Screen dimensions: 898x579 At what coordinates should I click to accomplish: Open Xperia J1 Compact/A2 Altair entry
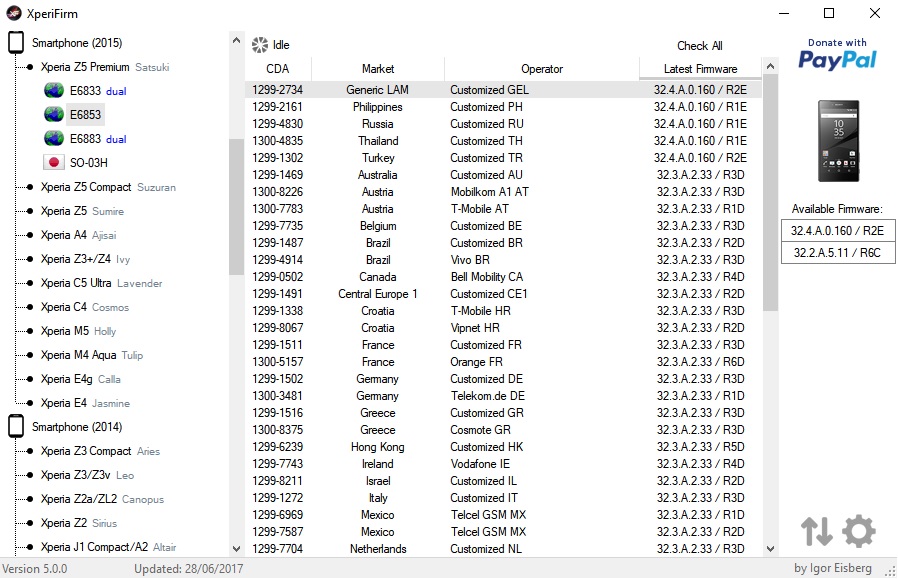(x=108, y=548)
